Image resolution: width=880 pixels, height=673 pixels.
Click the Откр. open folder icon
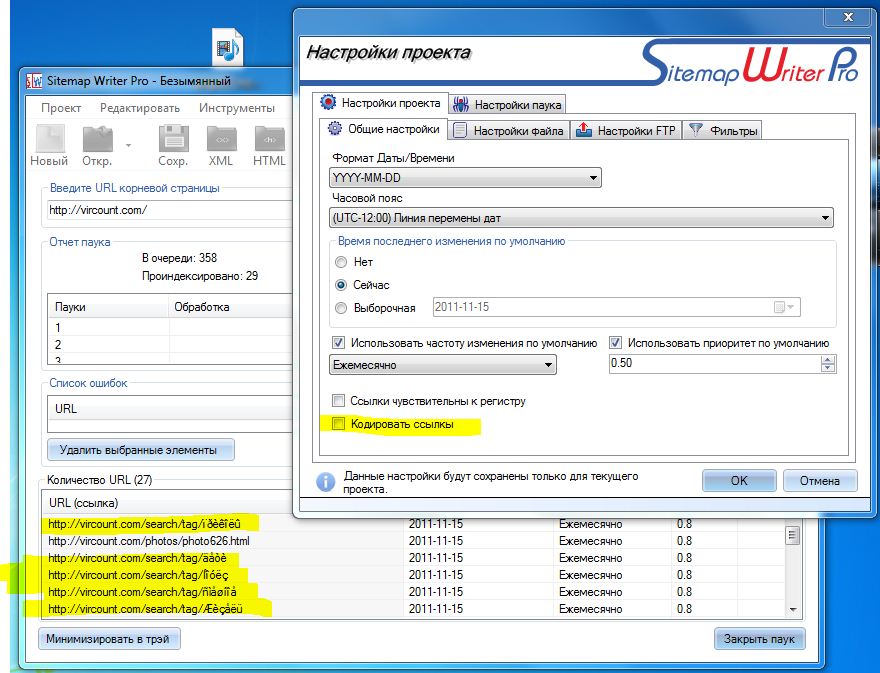click(98, 138)
